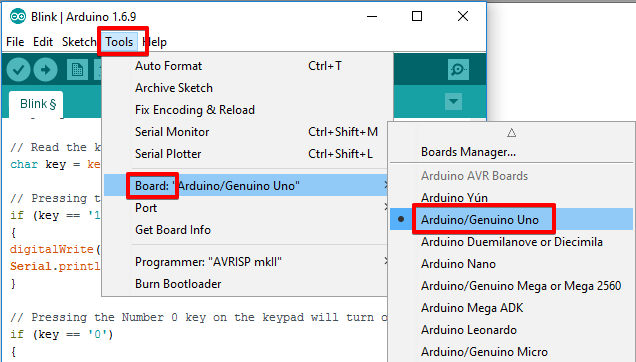Open the tab options dropdown arrow
This screenshot has height=362, width=636.
click(453, 101)
